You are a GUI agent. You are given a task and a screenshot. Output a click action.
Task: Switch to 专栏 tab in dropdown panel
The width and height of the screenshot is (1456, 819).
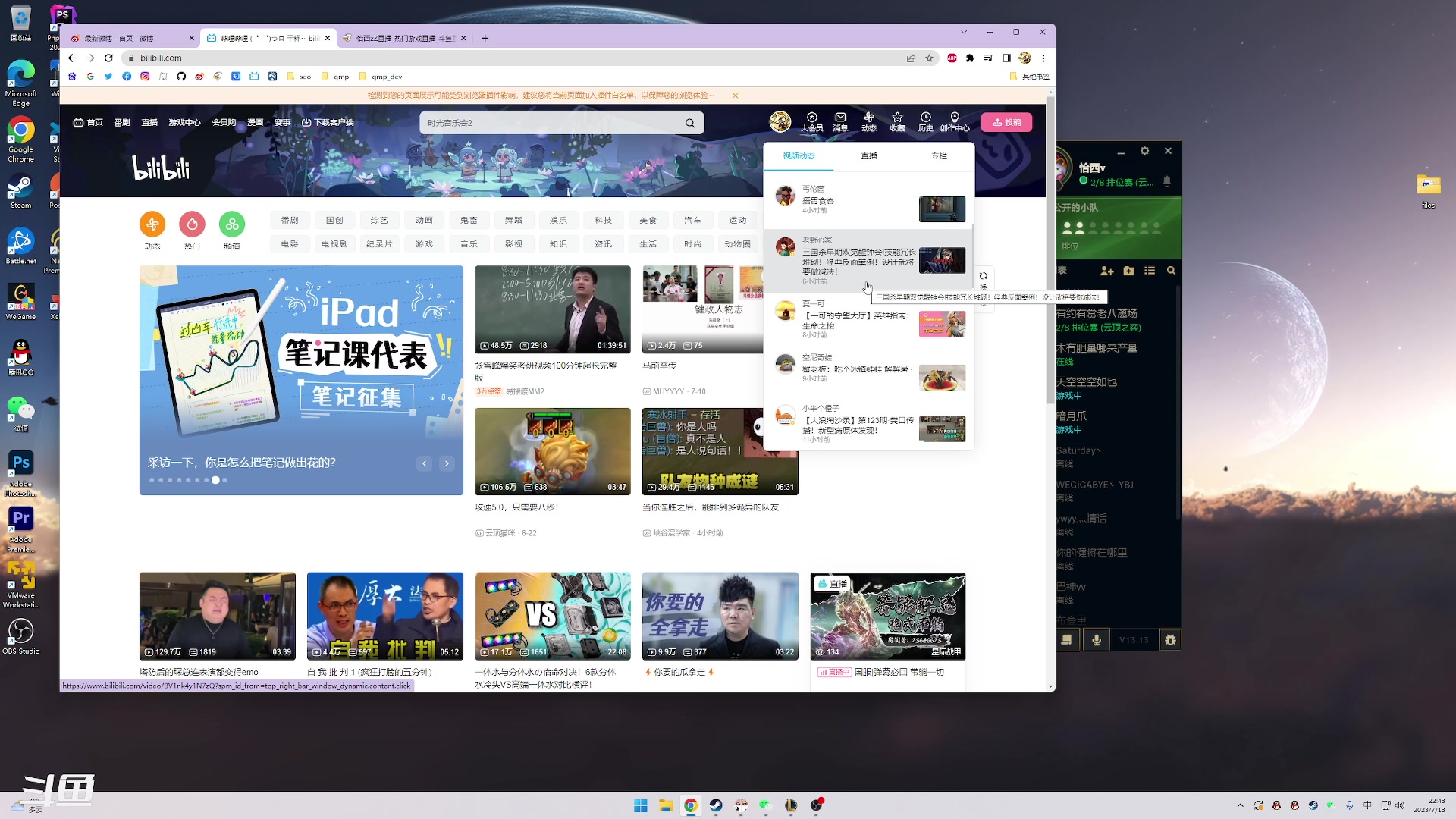(x=939, y=155)
